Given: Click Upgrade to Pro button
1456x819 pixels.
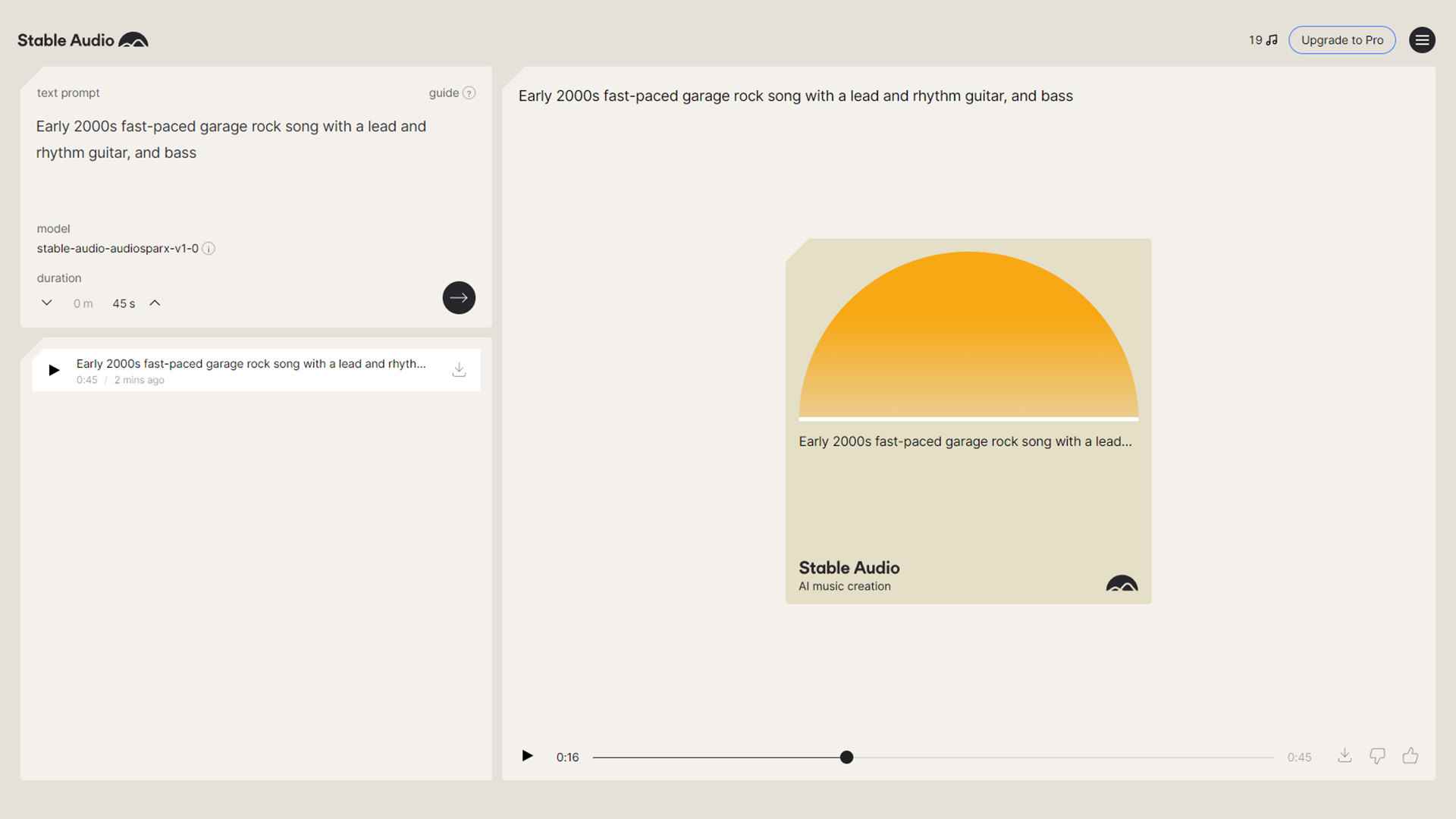Looking at the screenshot, I should [x=1342, y=40].
